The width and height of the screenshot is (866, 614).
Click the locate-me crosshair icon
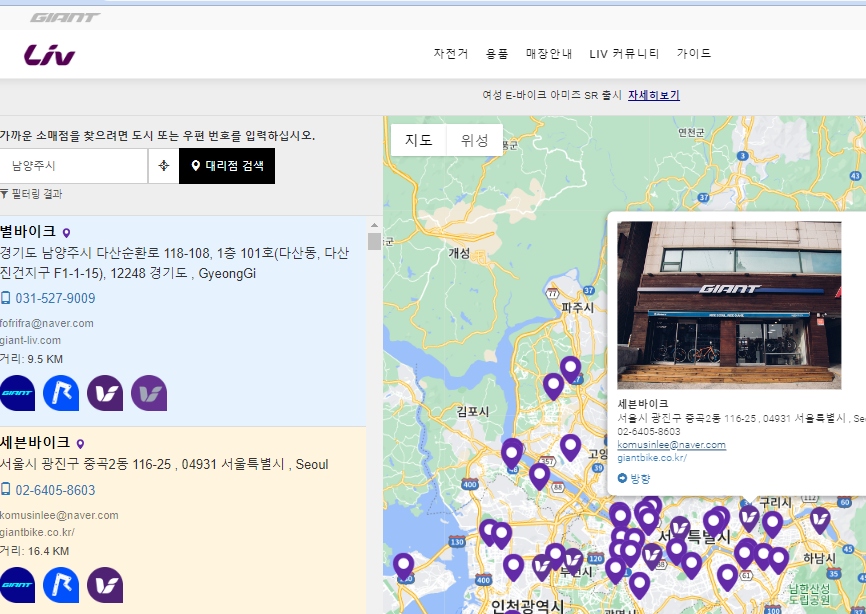[x=163, y=166]
